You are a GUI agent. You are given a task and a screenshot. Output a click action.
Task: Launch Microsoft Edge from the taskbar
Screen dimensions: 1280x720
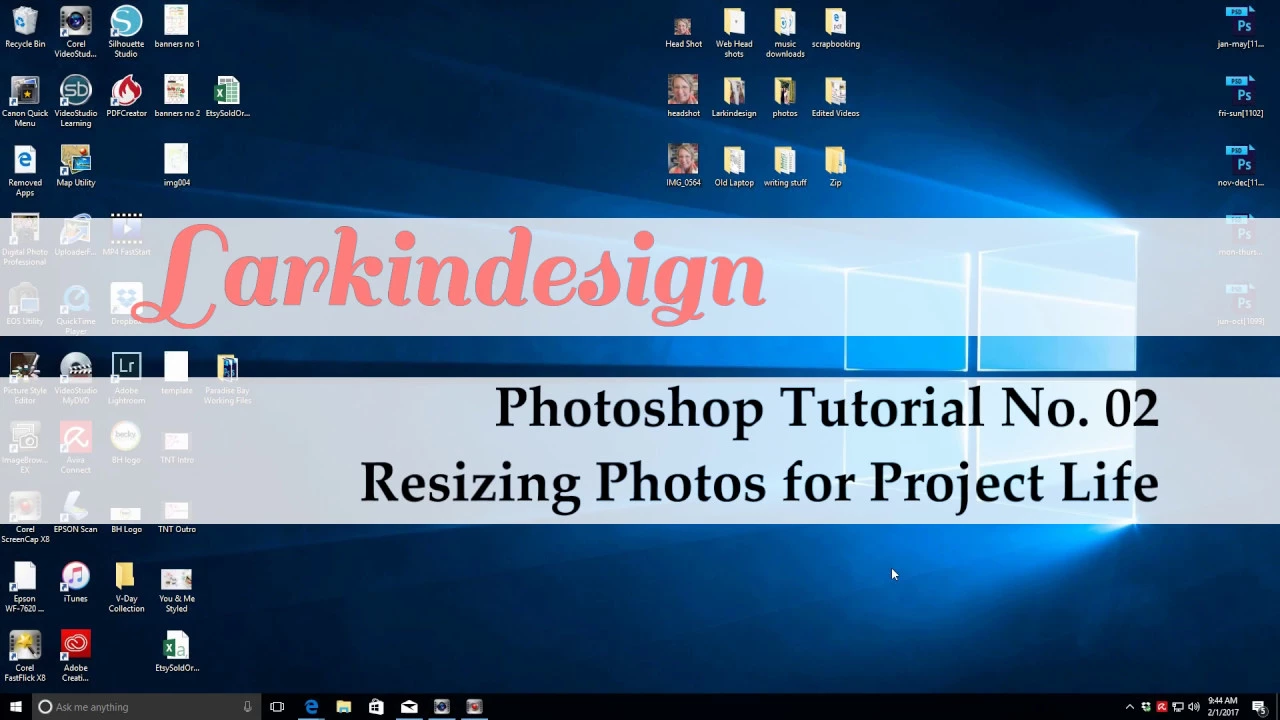(x=311, y=707)
